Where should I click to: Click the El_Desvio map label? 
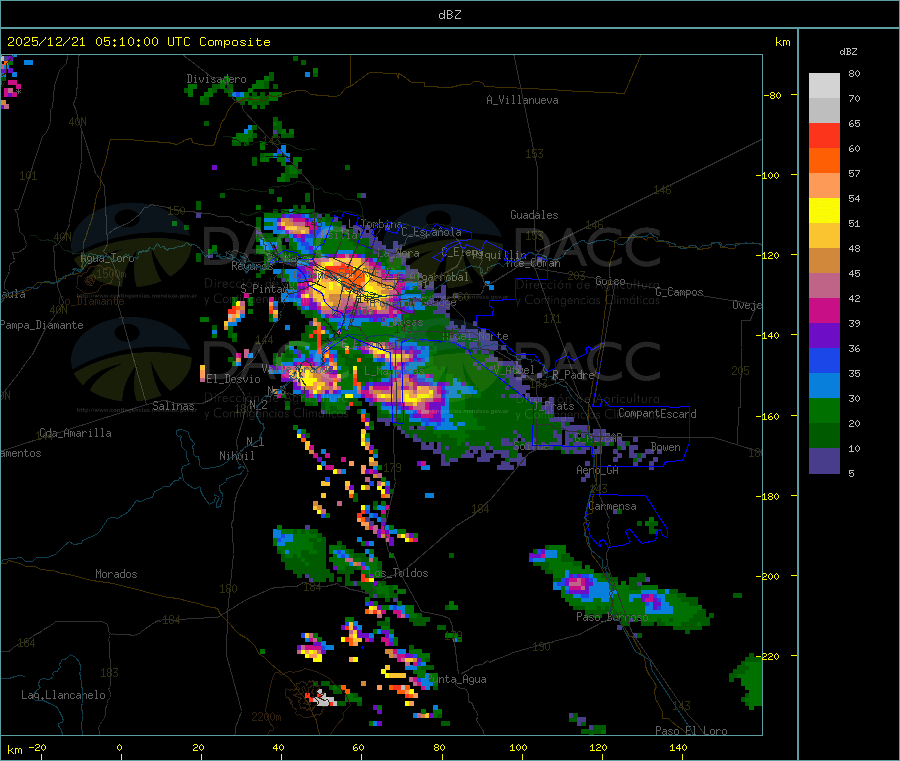pyautogui.click(x=233, y=379)
